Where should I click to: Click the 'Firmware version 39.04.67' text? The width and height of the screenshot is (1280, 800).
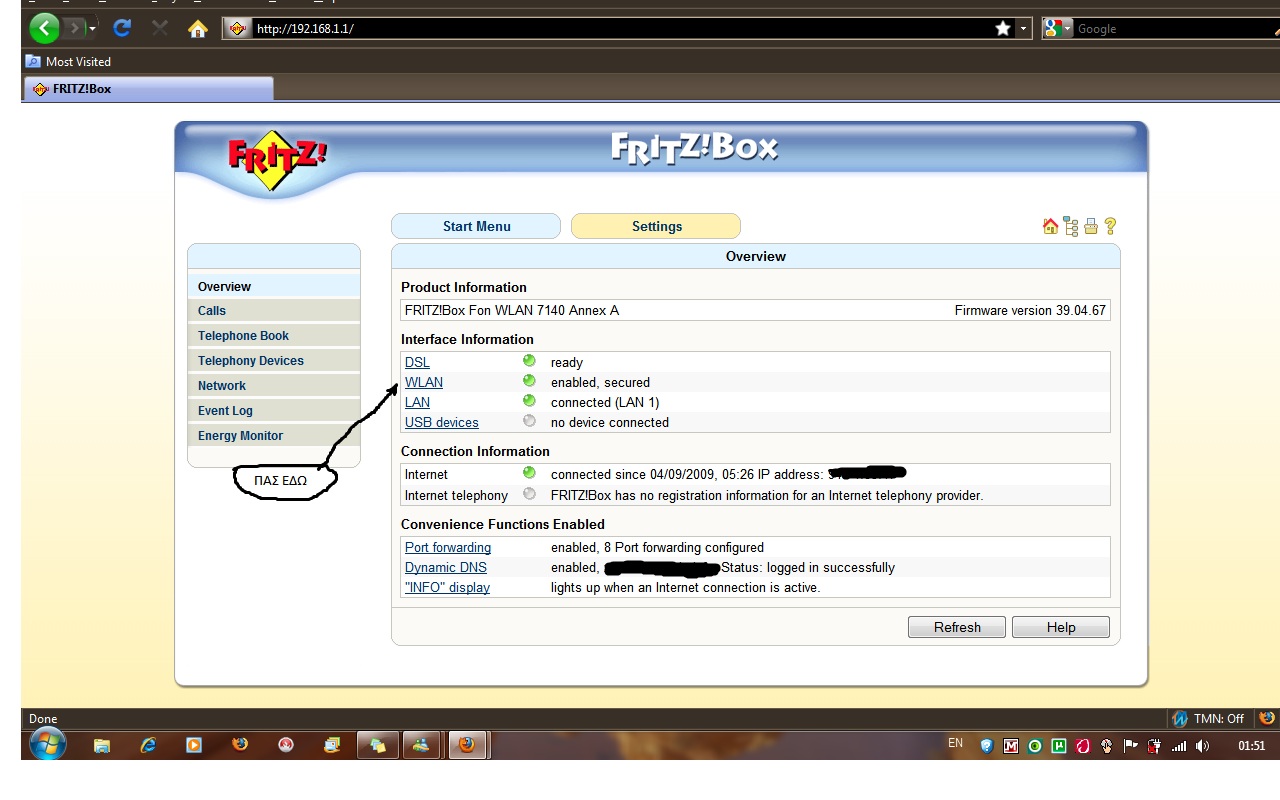coord(1030,310)
